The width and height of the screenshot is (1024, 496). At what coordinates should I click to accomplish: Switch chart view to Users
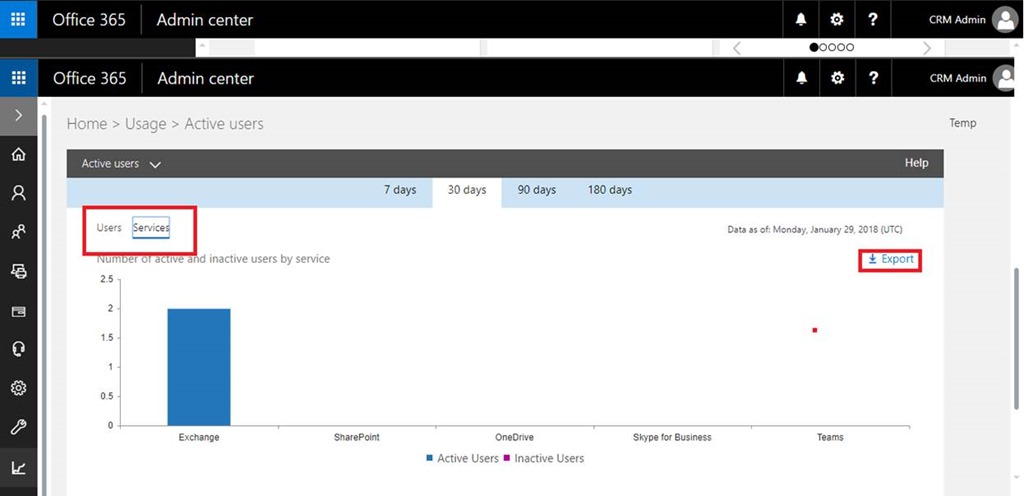tap(109, 228)
